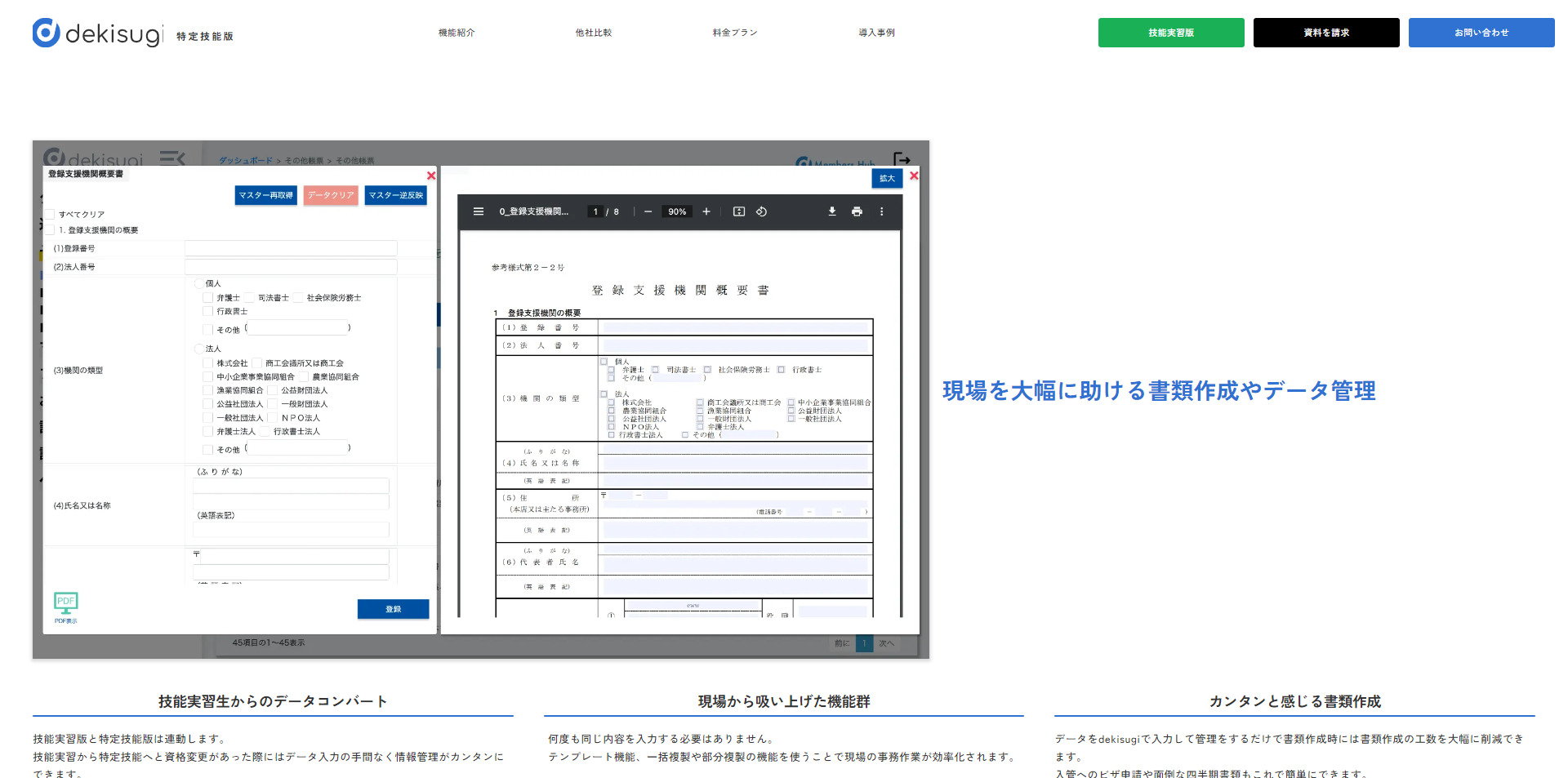Open the PDF viewer three-dot more menu

(881, 211)
